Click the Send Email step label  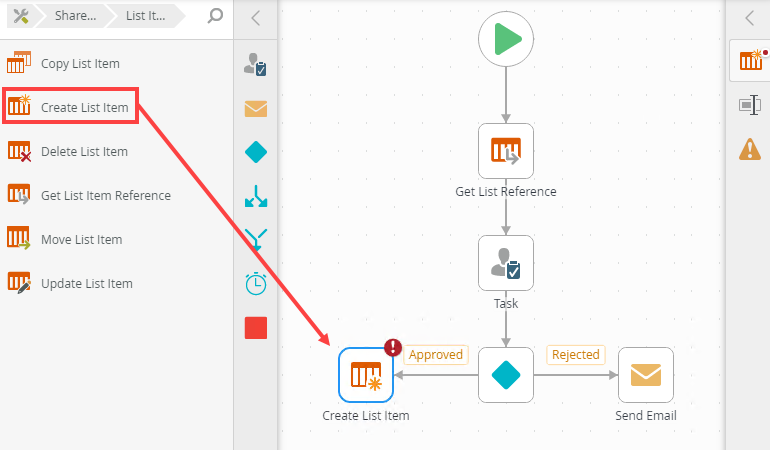646,416
